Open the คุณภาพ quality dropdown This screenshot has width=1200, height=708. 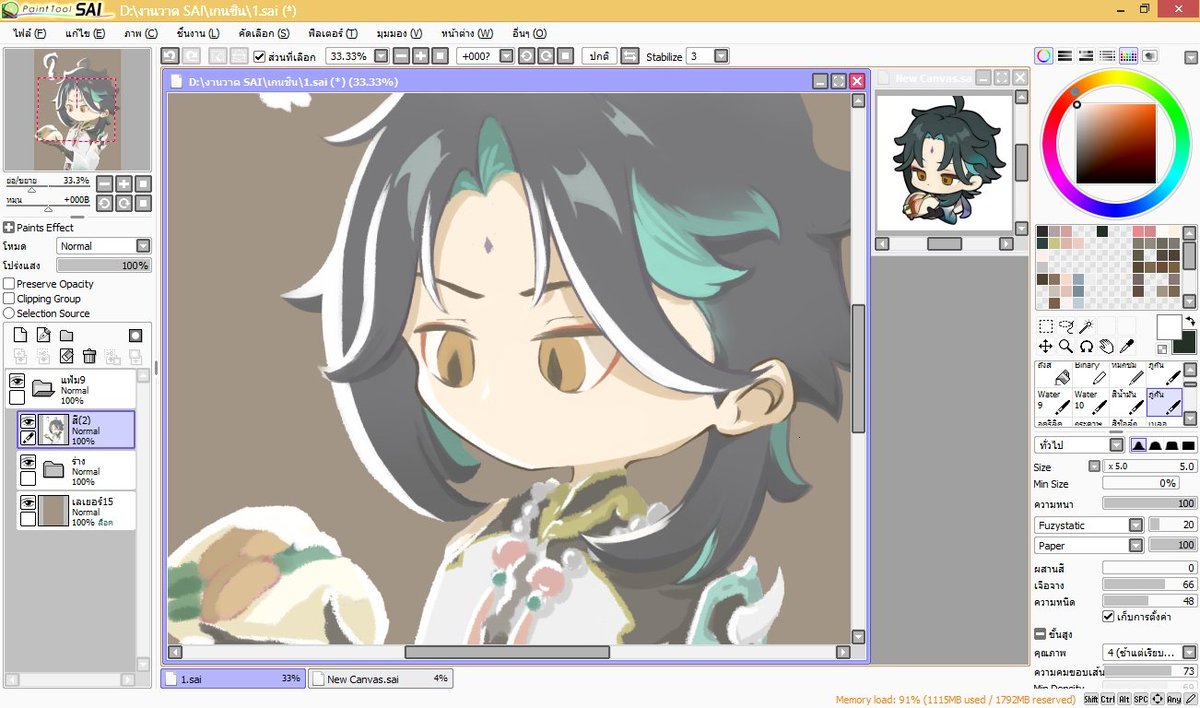(1188, 652)
